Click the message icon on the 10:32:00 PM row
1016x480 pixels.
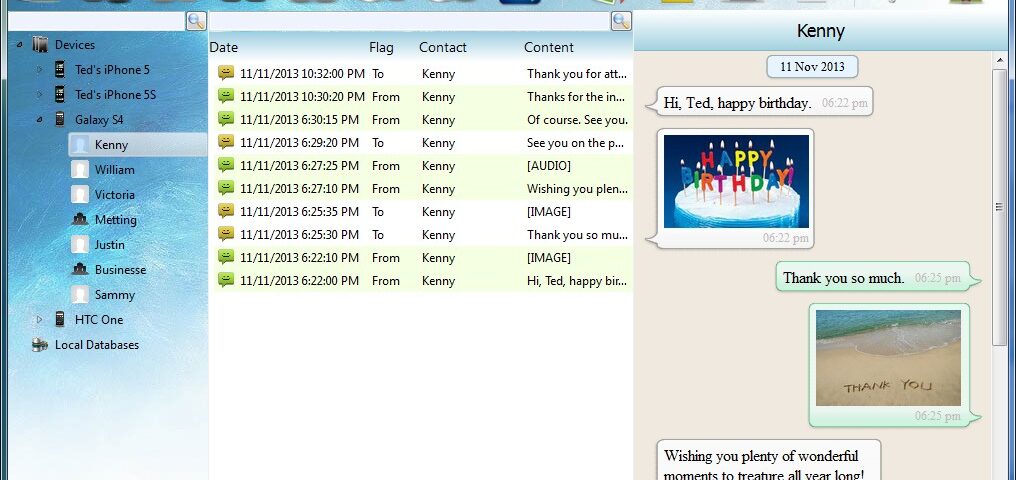pos(226,74)
